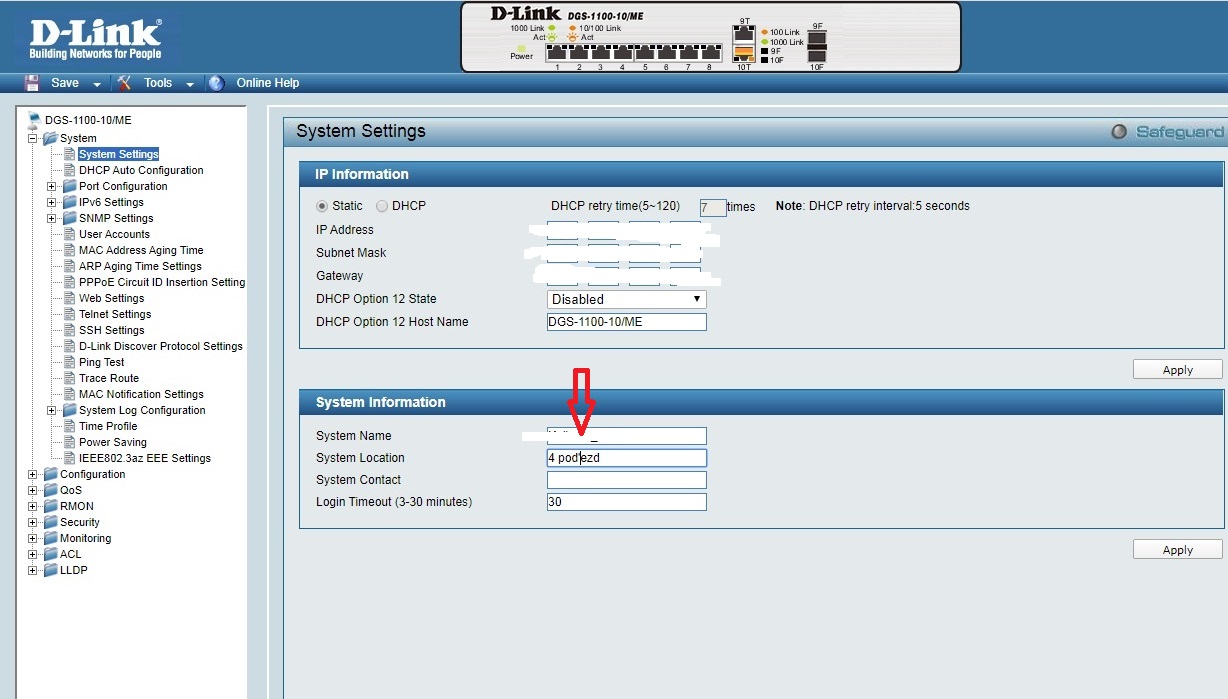
Task: Open MAC Address Aging Time page
Action: click(x=141, y=250)
